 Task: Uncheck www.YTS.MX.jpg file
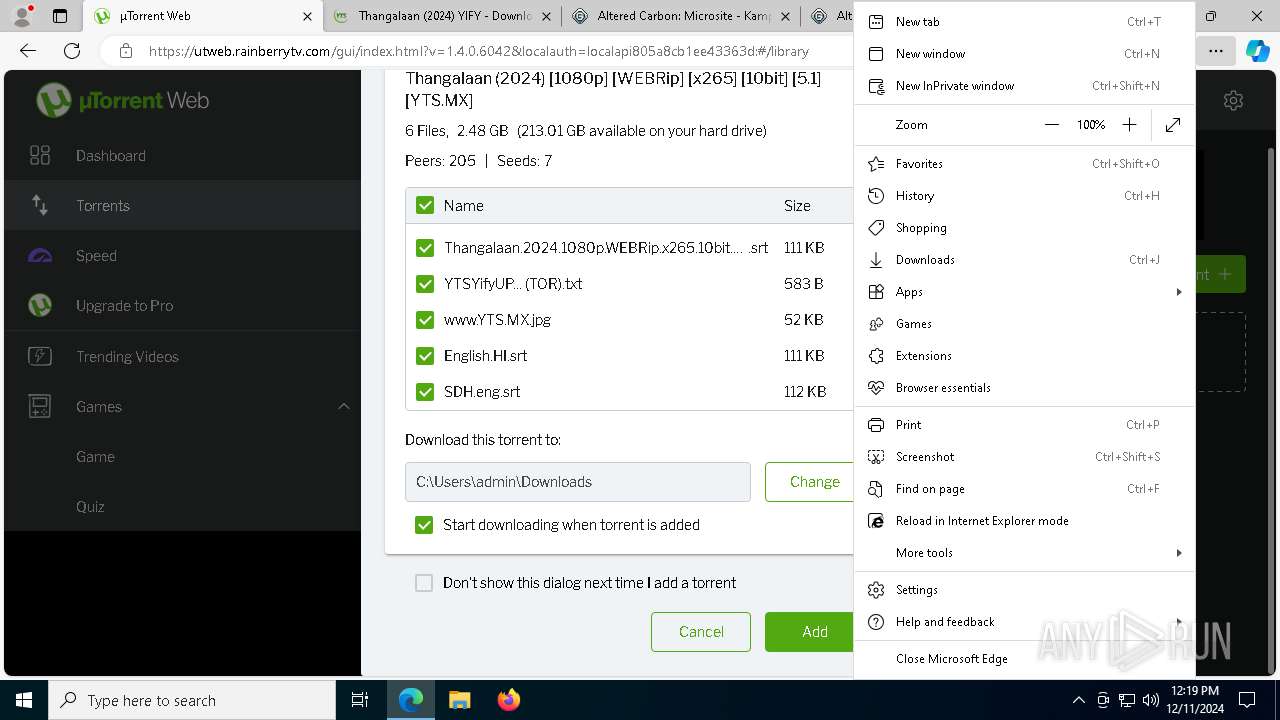(x=425, y=319)
